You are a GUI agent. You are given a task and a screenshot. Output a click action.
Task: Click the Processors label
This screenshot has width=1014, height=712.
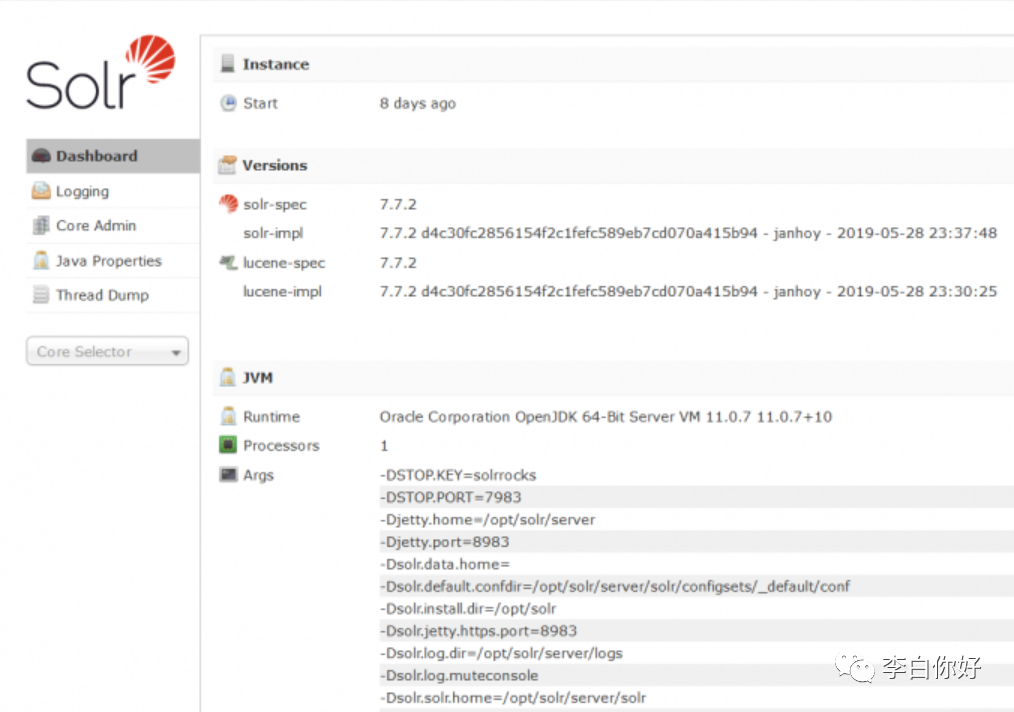tap(281, 446)
